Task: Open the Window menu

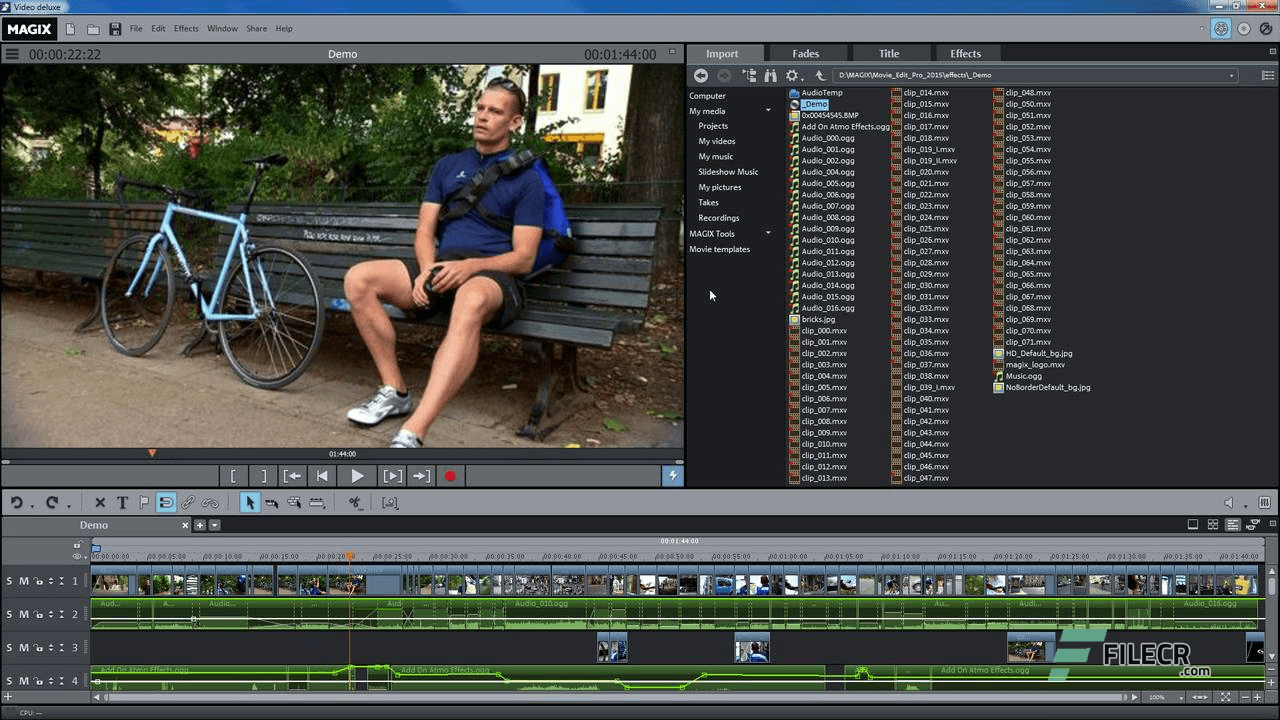Action: point(222,28)
